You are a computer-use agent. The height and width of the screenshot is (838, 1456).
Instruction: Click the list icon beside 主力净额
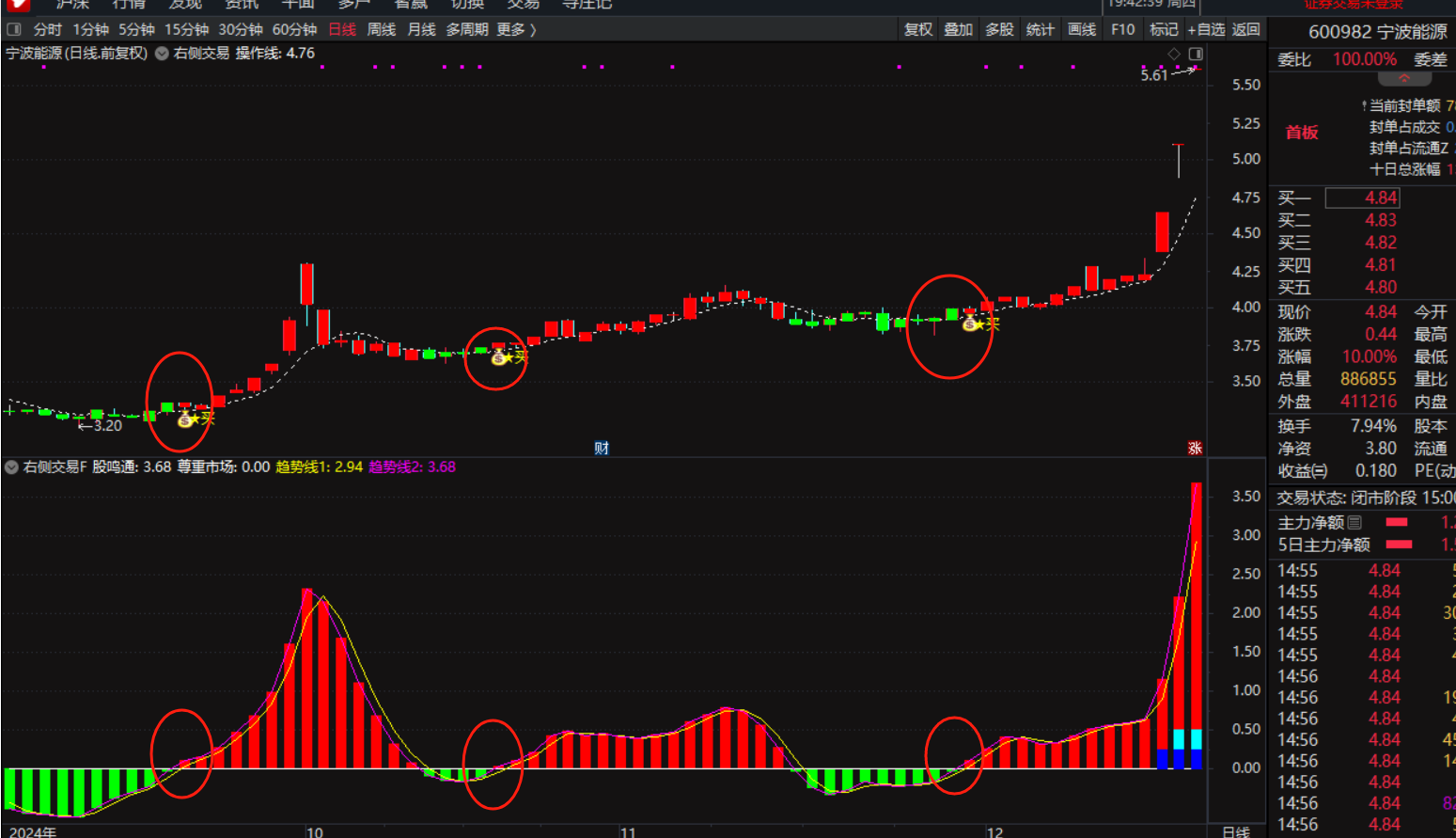click(x=1354, y=522)
